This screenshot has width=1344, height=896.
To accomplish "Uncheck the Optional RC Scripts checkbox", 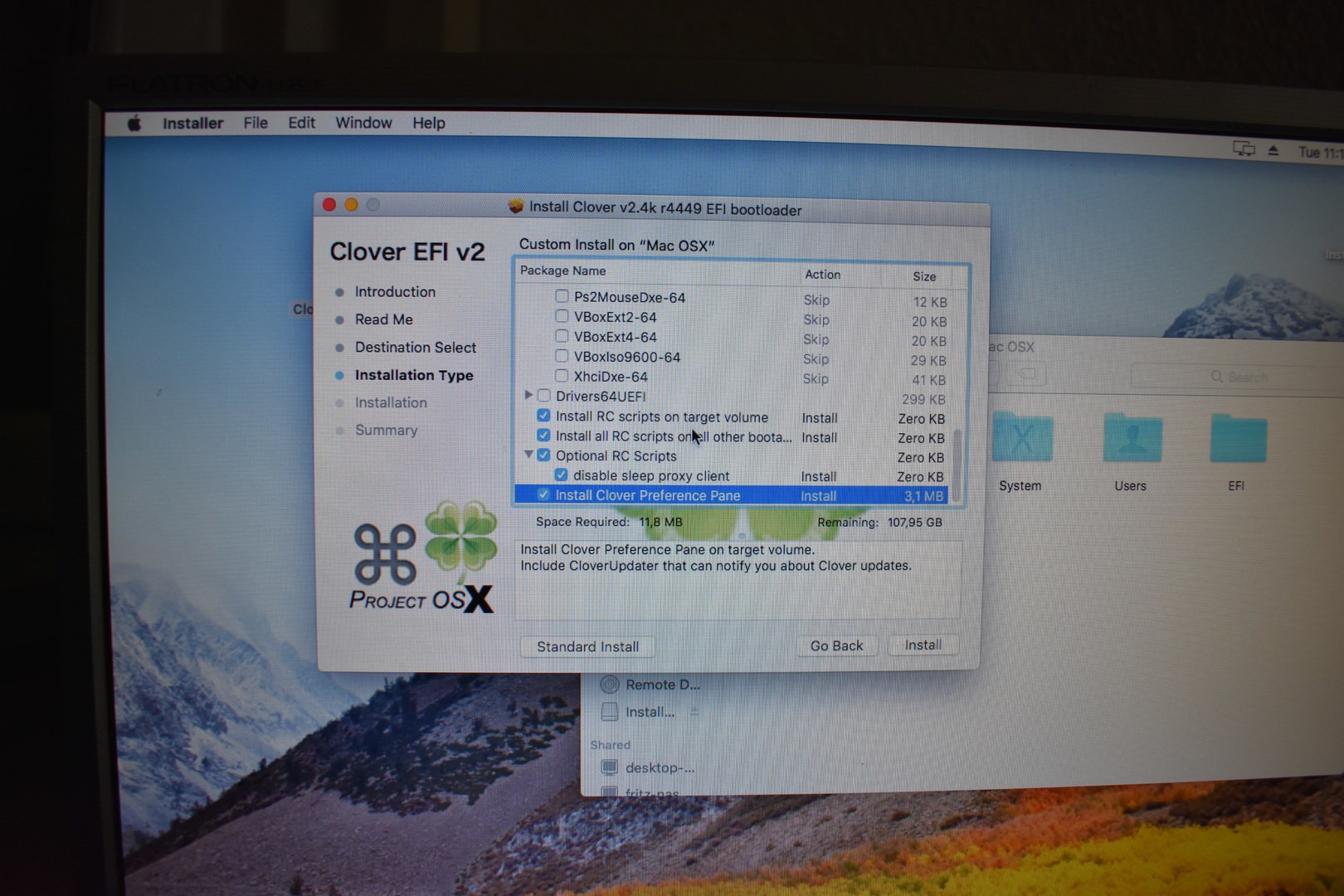I will (x=543, y=455).
